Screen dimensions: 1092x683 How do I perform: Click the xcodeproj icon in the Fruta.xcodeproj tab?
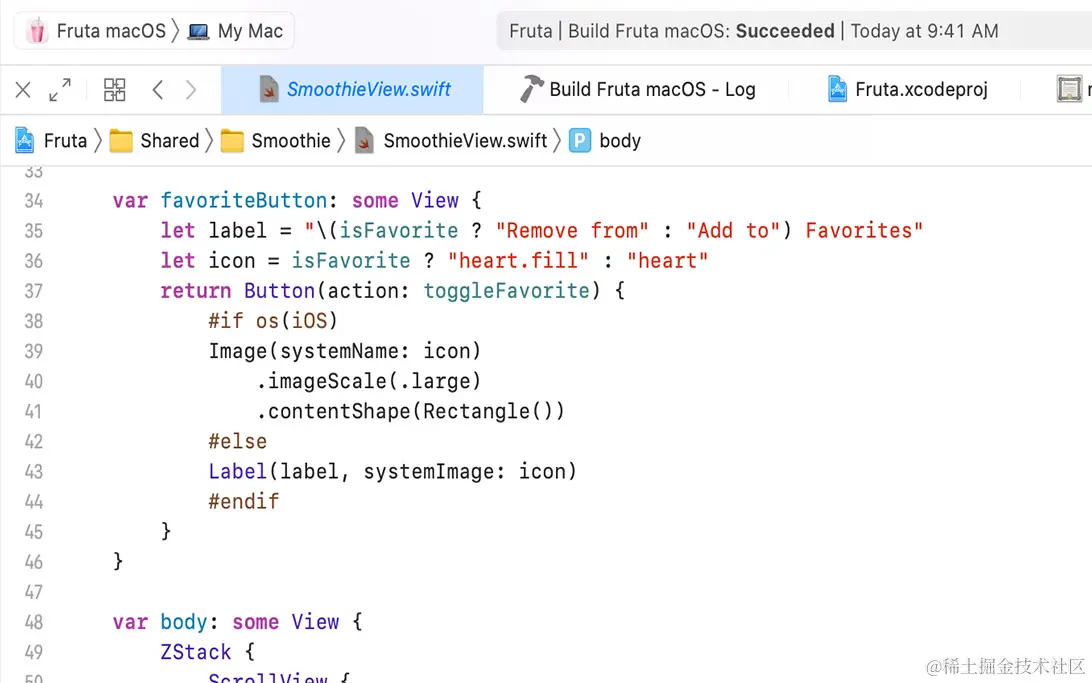pos(837,89)
